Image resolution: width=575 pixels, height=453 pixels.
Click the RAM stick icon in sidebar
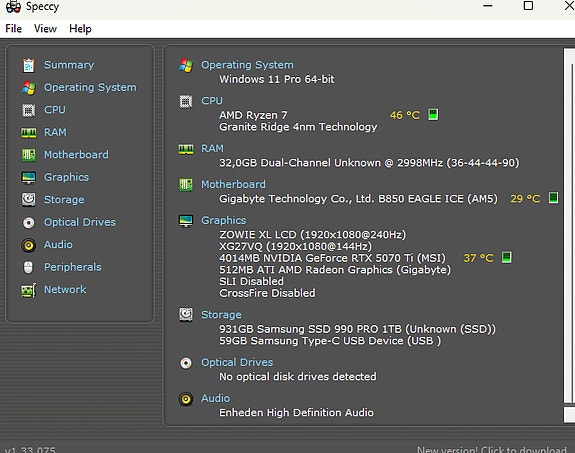[x=29, y=132]
